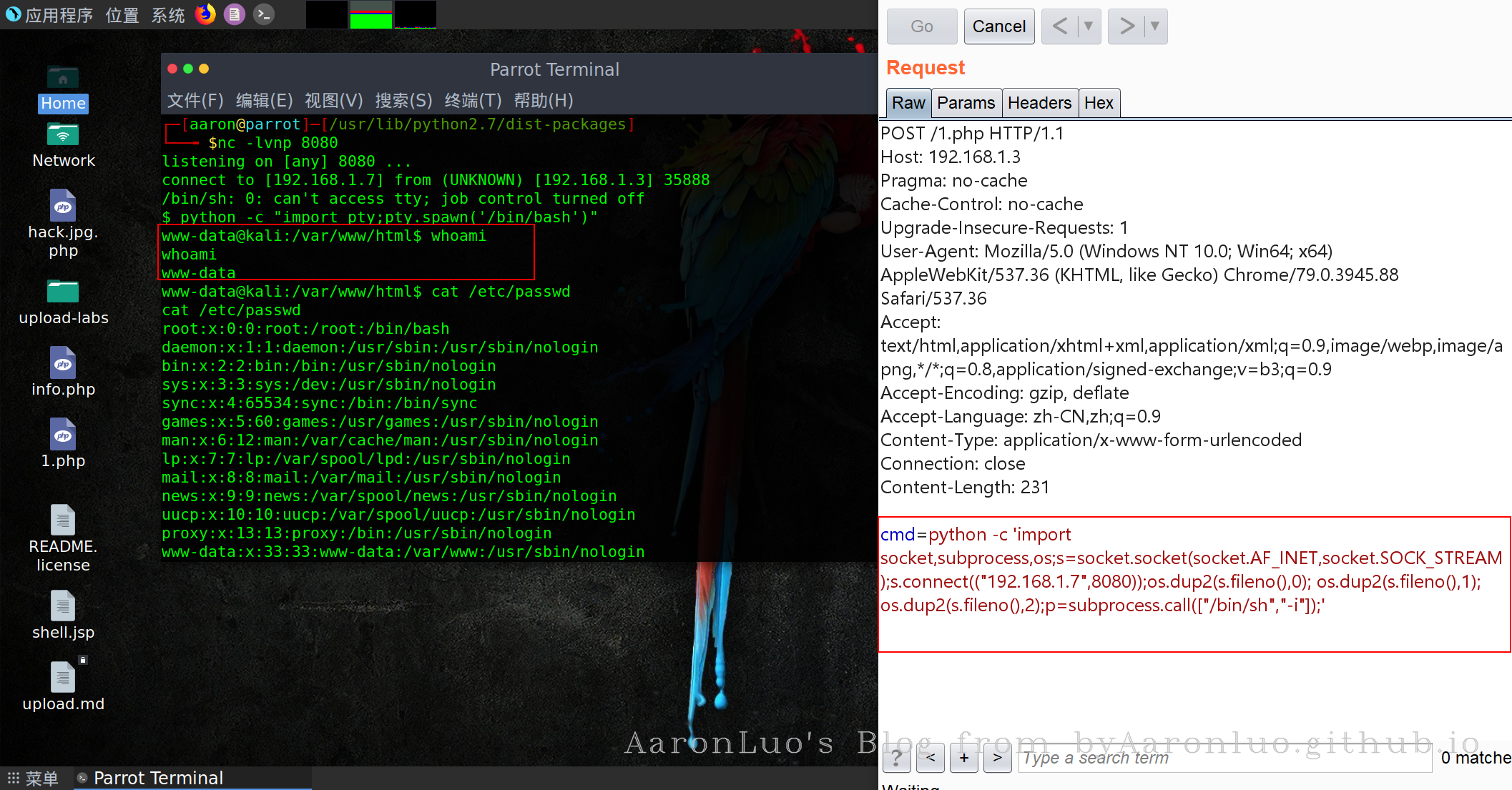Switch to the Headers tab
The image size is (1512, 790).
[1039, 103]
